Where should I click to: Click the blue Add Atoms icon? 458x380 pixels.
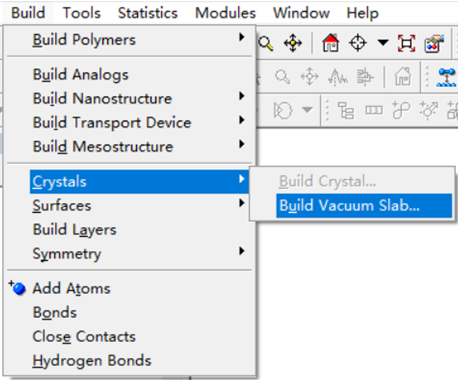point(17,288)
